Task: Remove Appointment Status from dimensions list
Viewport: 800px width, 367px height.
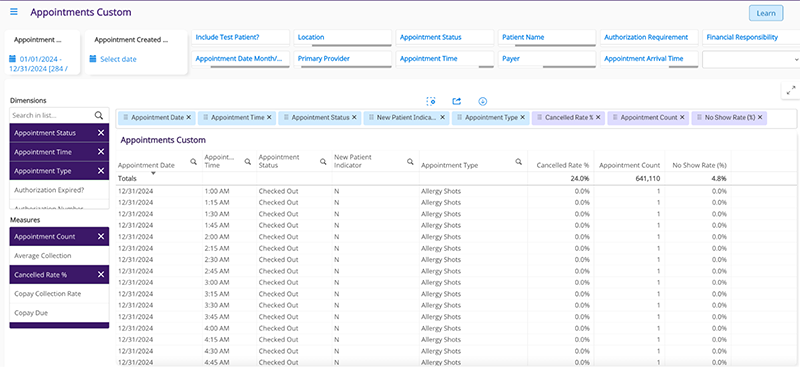Action: point(101,133)
